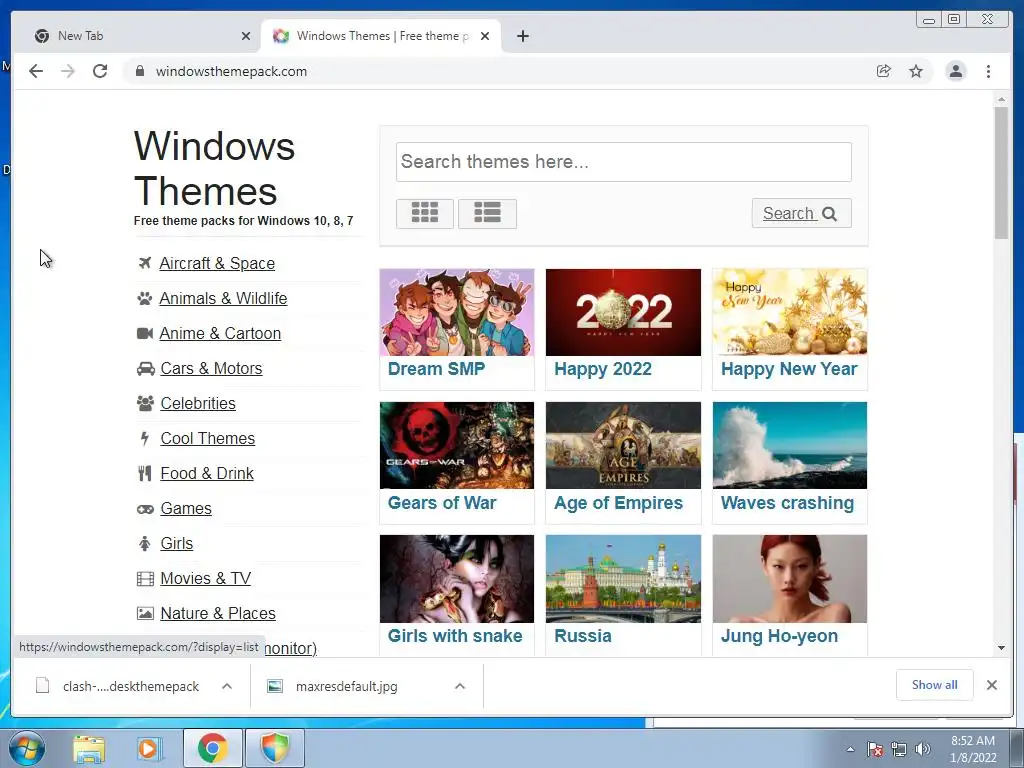Click inside the Search themes input box
1024x768 pixels.
(x=624, y=162)
